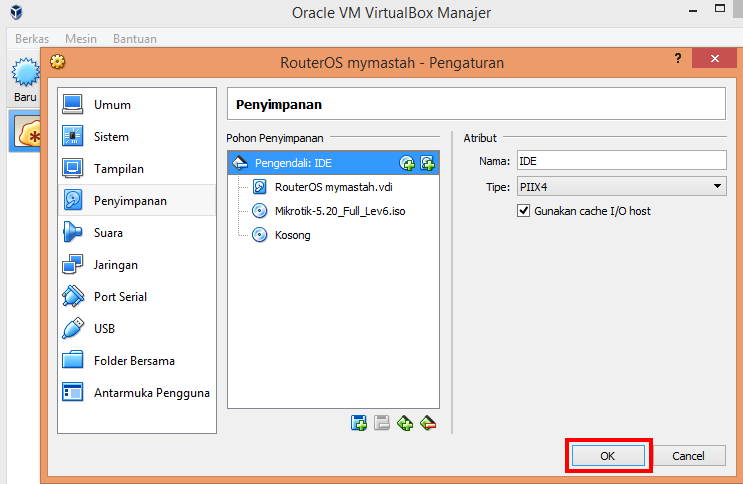Viewport: 743px width, 484px height.
Task: Open the Tipe PIIX4 dropdown
Action: pyautogui.click(x=621, y=186)
